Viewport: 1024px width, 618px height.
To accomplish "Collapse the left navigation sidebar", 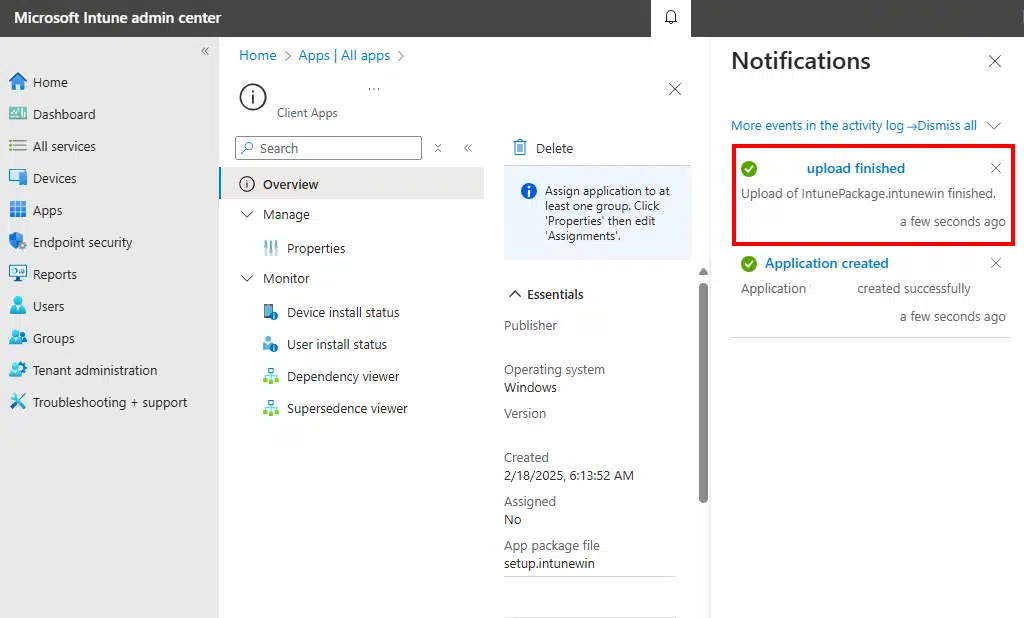I will pos(205,51).
